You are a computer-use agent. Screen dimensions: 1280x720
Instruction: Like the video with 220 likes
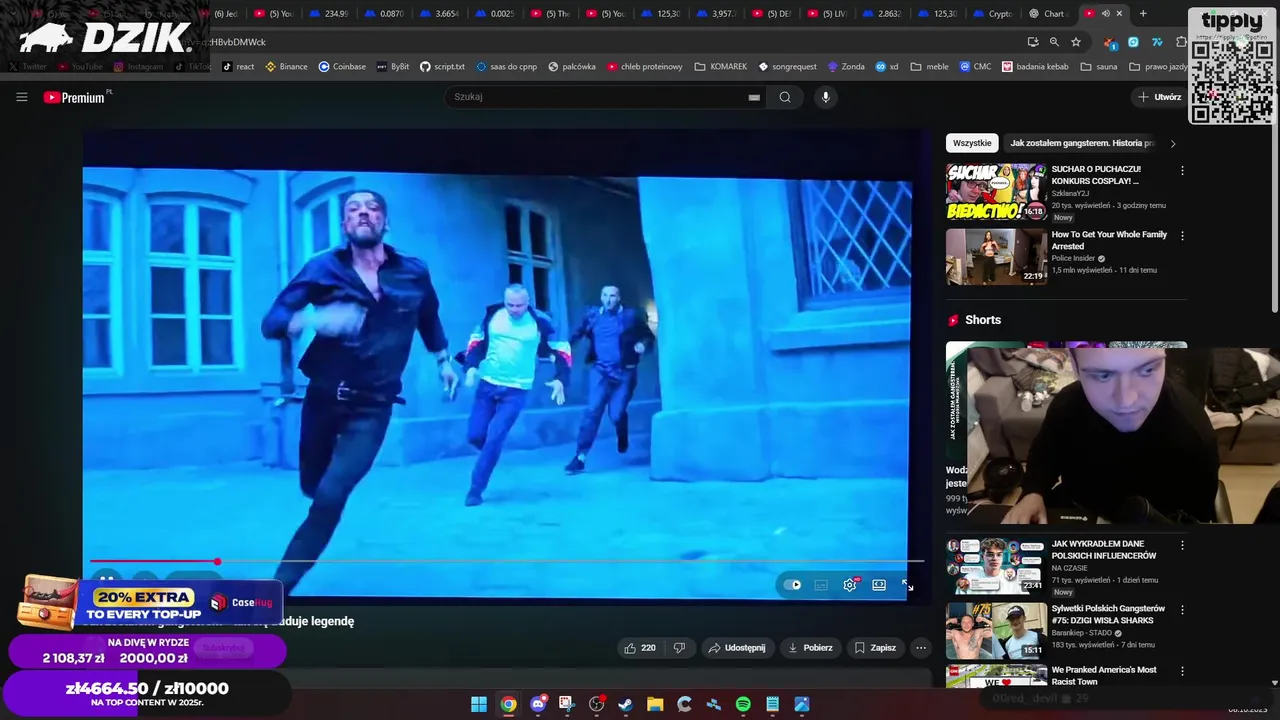[639, 648]
